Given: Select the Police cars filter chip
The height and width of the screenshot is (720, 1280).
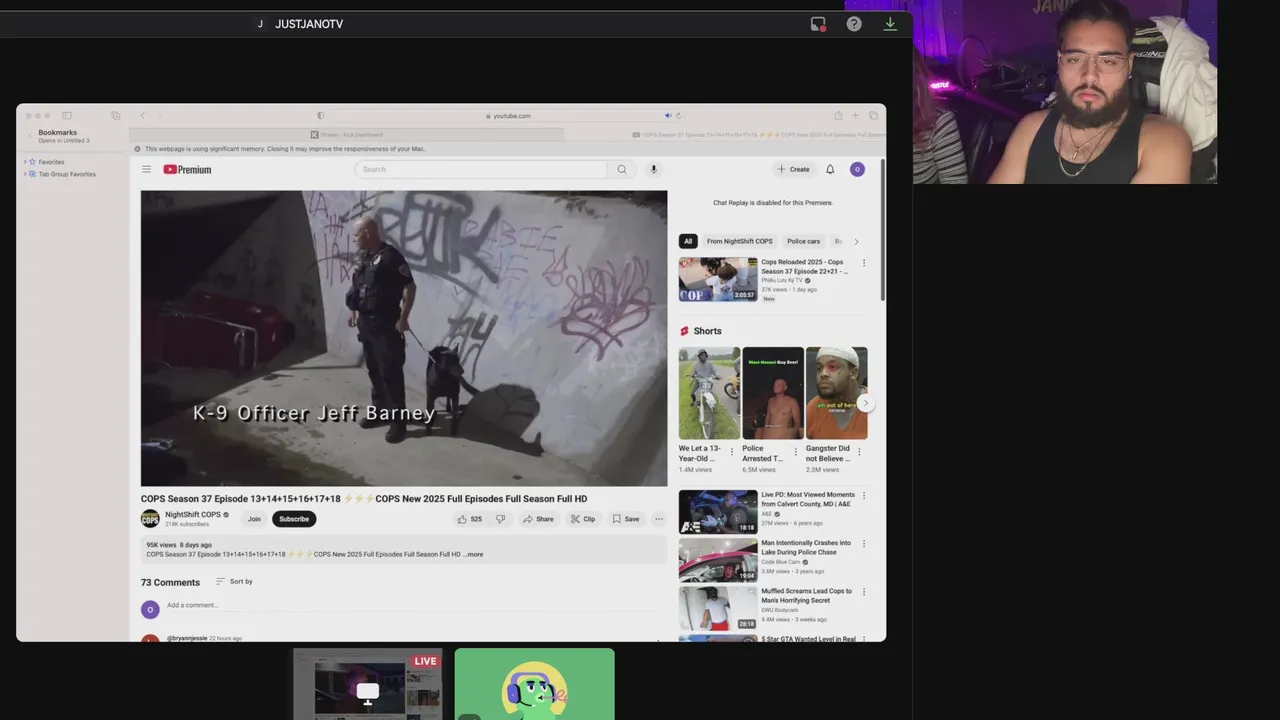Looking at the screenshot, I should click(x=803, y=241).
